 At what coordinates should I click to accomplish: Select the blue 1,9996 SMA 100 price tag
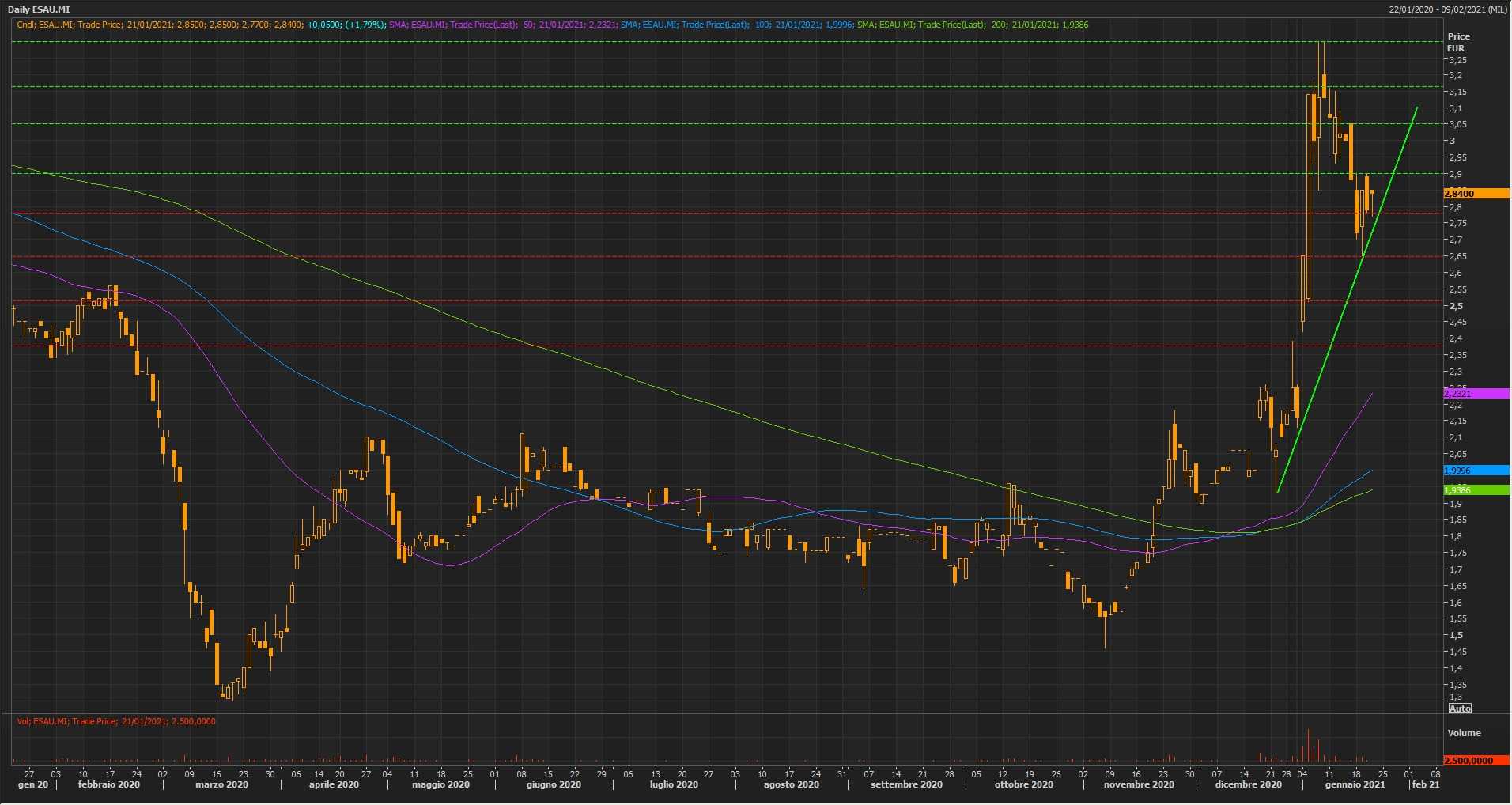pos(1476,471)
